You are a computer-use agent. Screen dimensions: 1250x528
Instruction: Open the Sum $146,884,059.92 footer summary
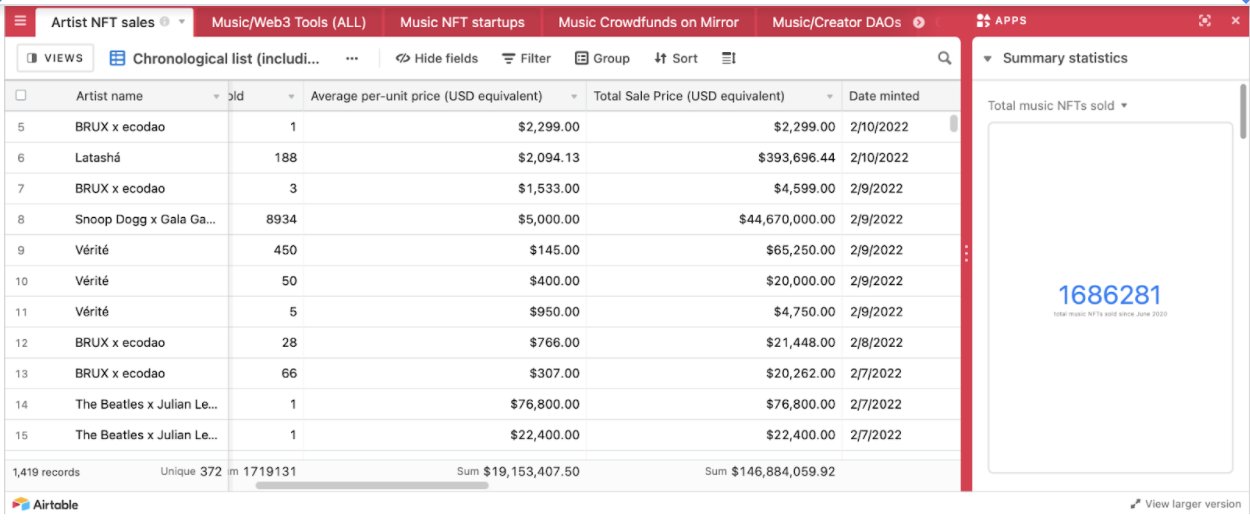(x=770, y=471)
